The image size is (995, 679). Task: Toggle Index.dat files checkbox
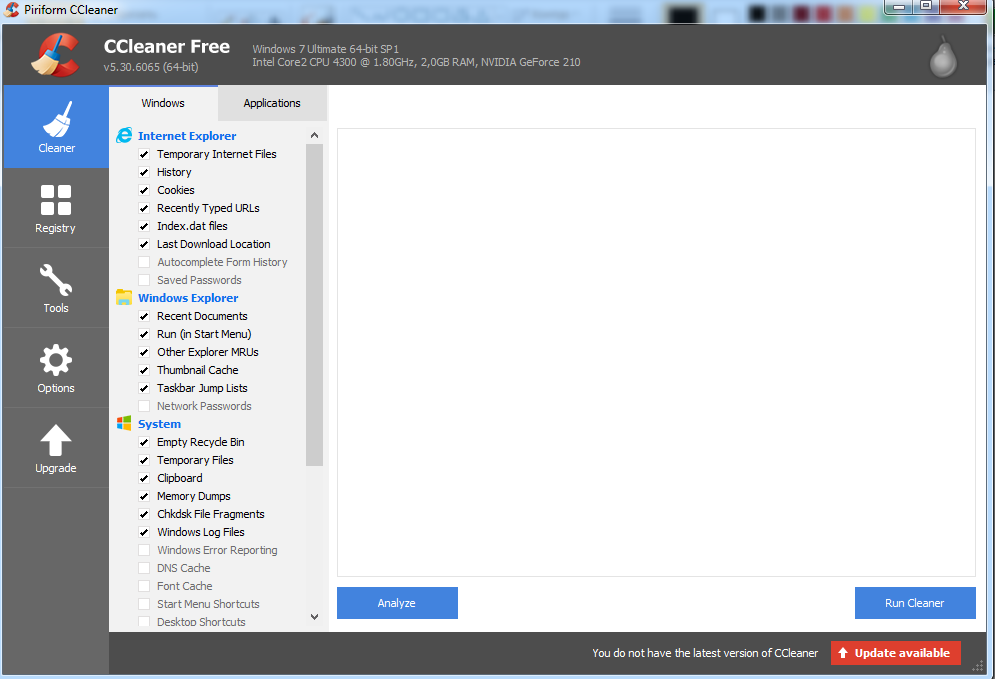coord(144,226)
